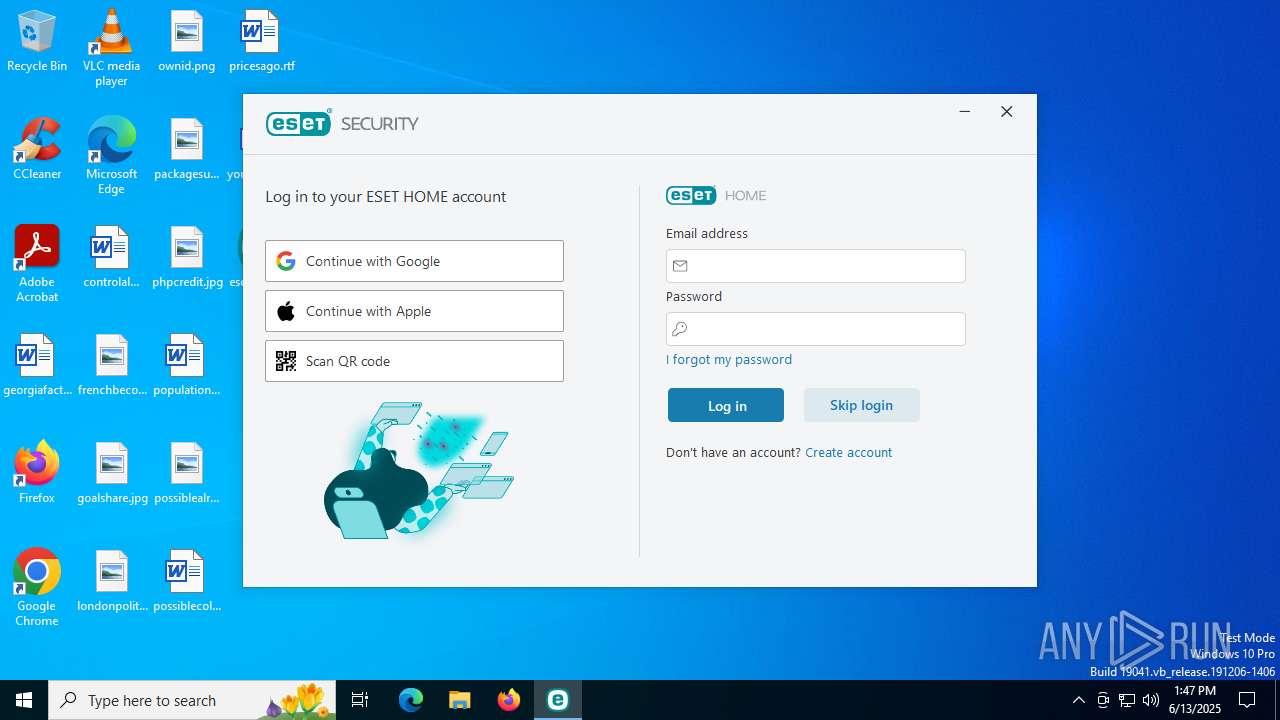Skip the ESET HOME login

861,405
